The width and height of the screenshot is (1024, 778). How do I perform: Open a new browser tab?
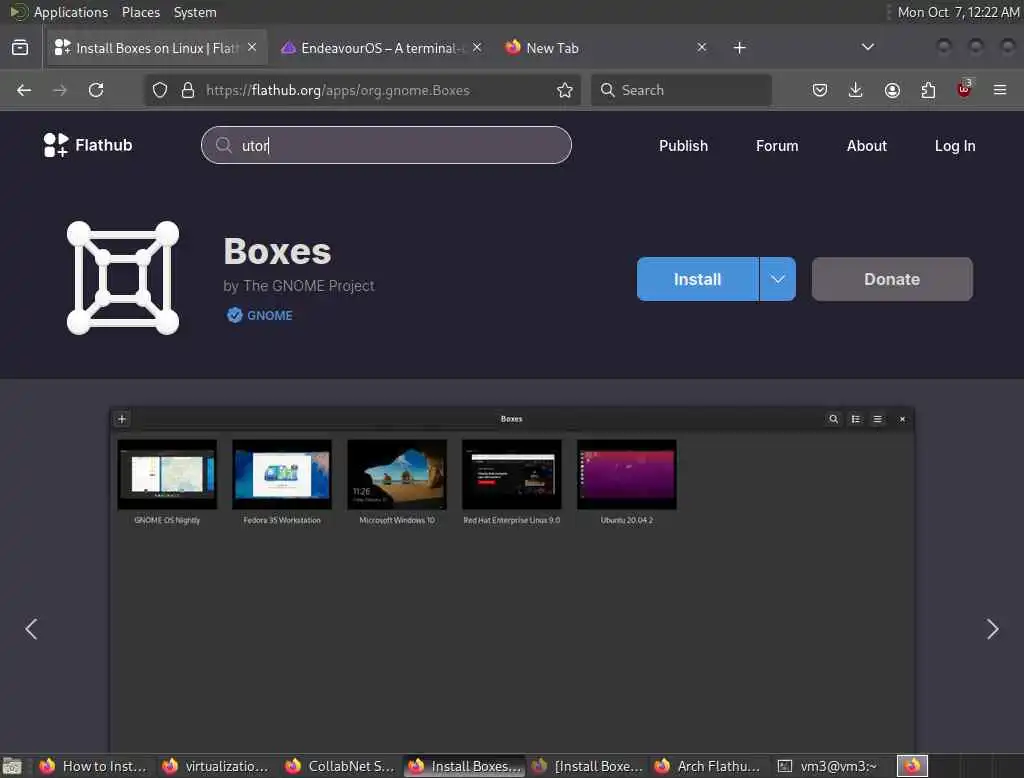(x=739, y=48)
